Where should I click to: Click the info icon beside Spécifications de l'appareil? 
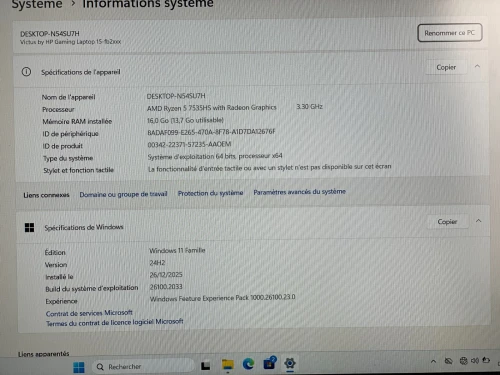(x=26, y=72)
